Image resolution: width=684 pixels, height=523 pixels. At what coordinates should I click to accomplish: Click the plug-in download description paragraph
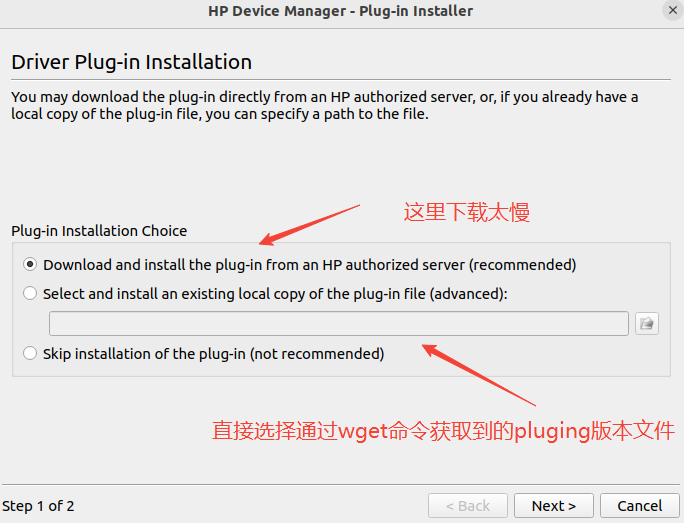point(324,105)
